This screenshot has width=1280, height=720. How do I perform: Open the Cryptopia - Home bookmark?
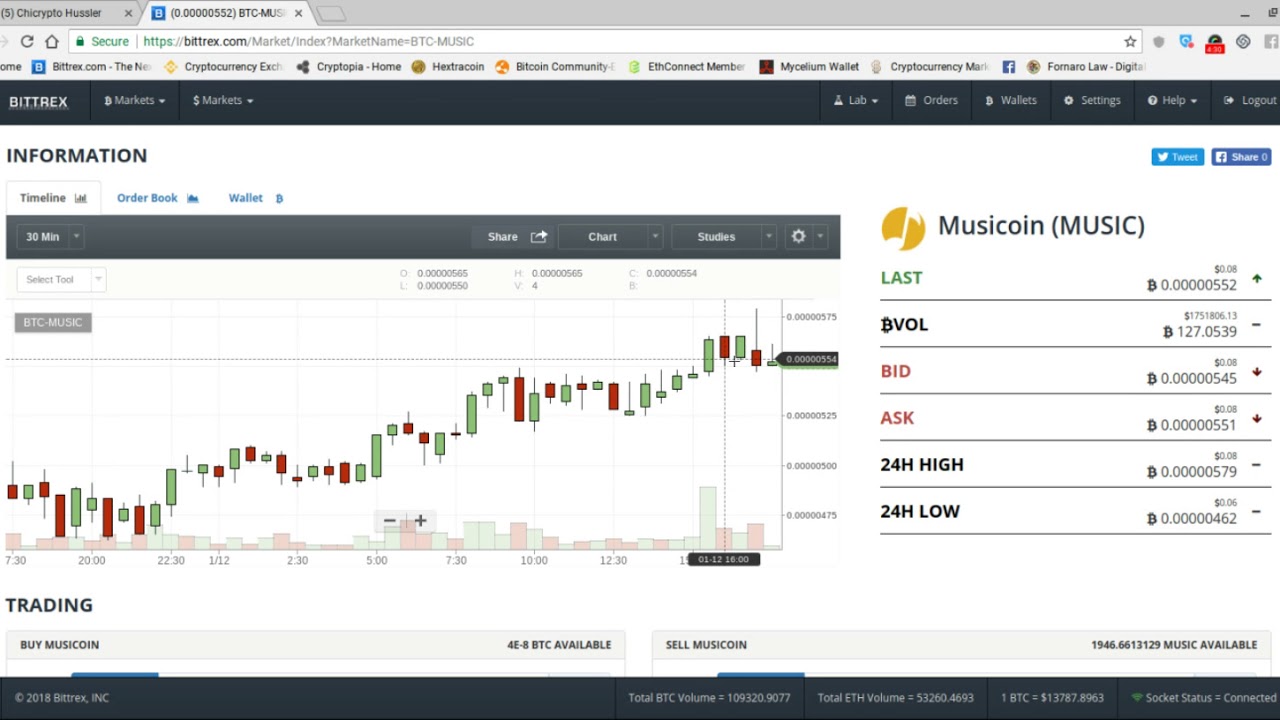click(x=349, y=67)
